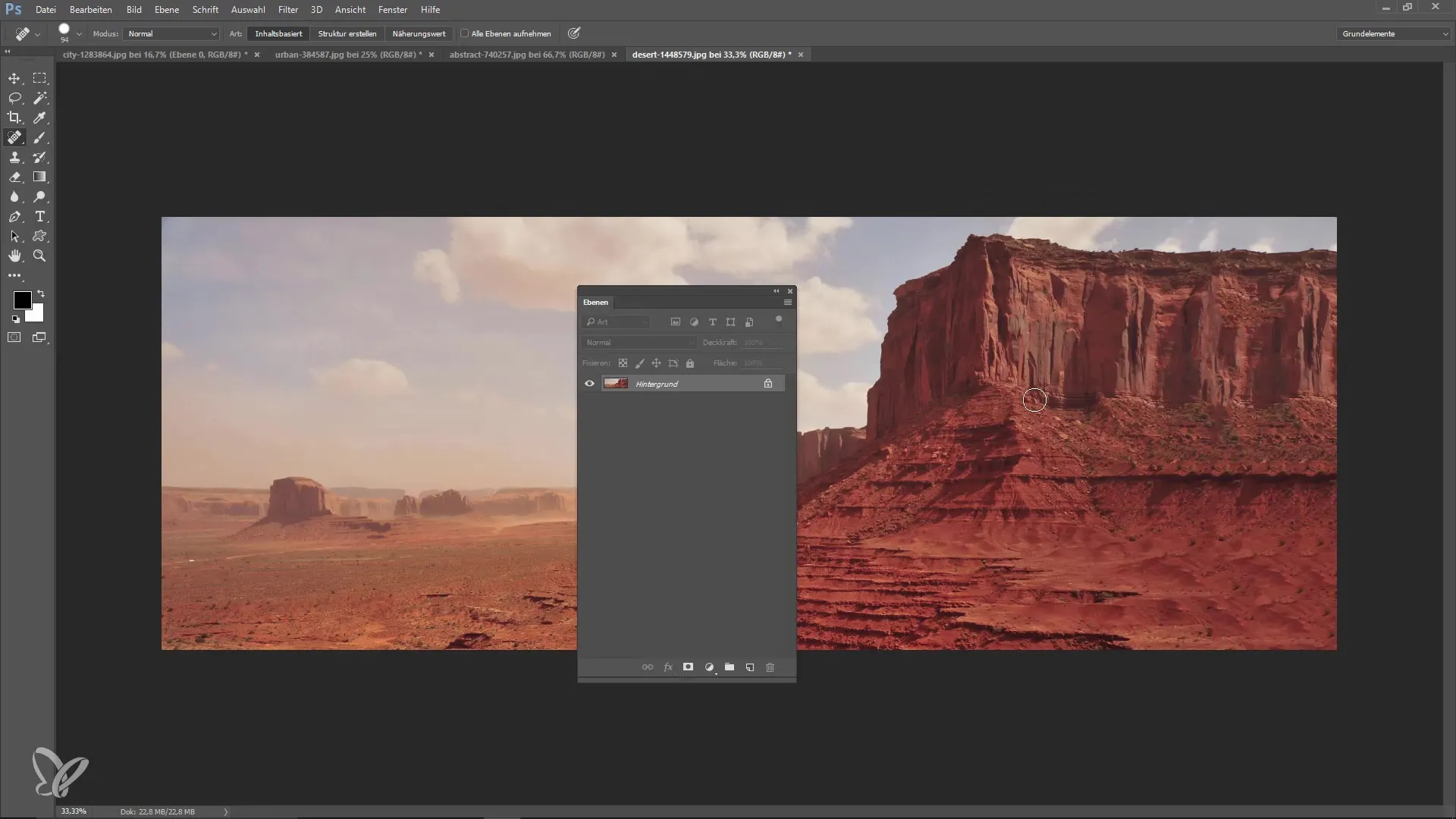1456x819 pixels.
Task: Click the lock-all padlock next to Fixieren
Action: point(690,363)
